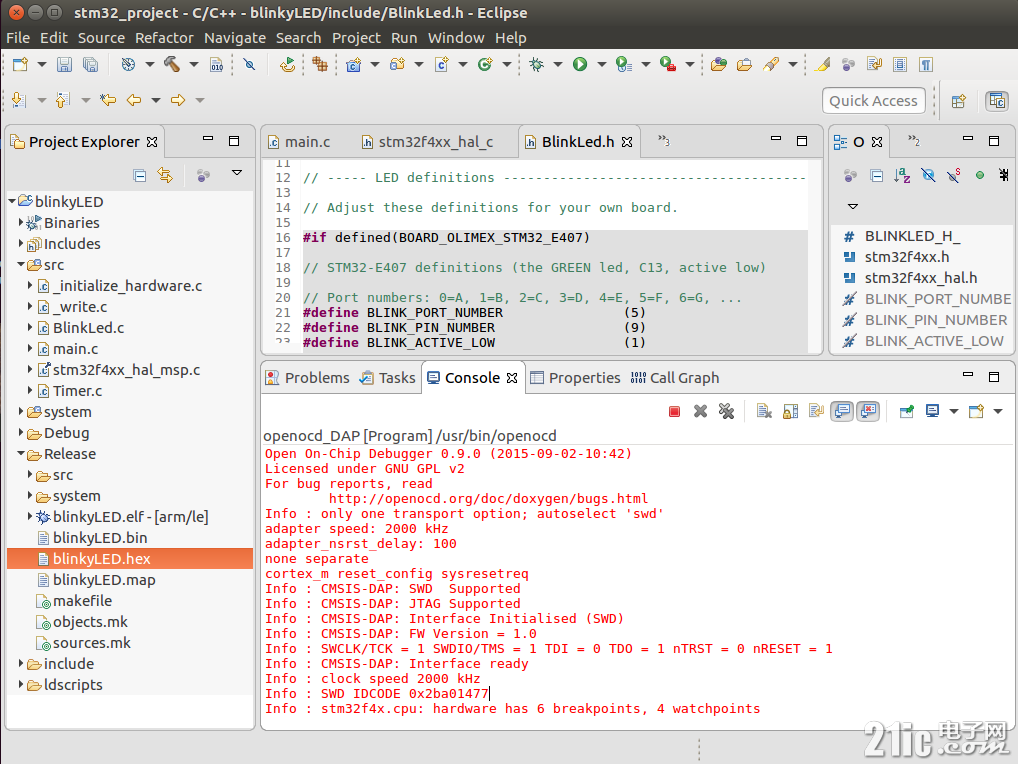Click the Debug bug icon
This screenshot has width=1018, height=764.
[536, 64]
